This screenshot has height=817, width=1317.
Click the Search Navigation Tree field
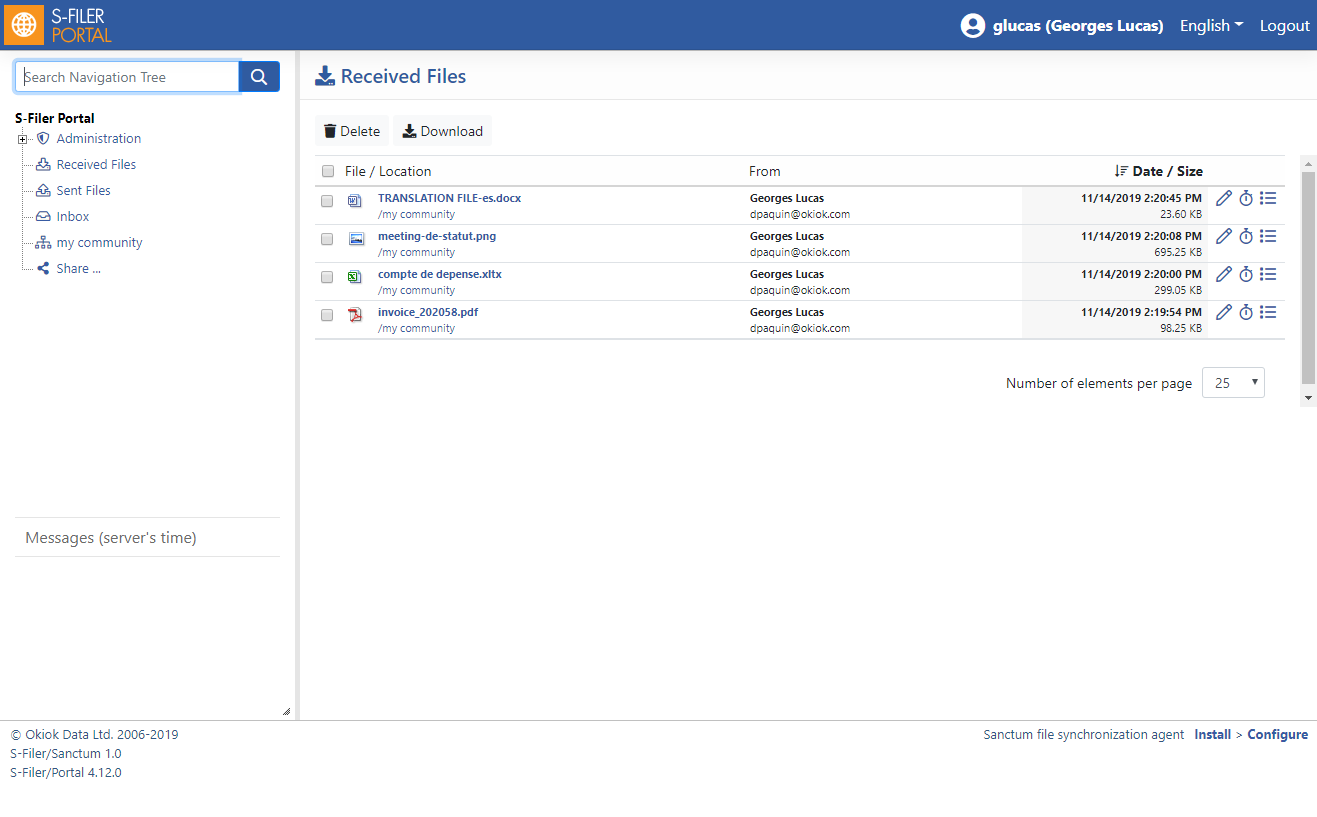[127, 77]
